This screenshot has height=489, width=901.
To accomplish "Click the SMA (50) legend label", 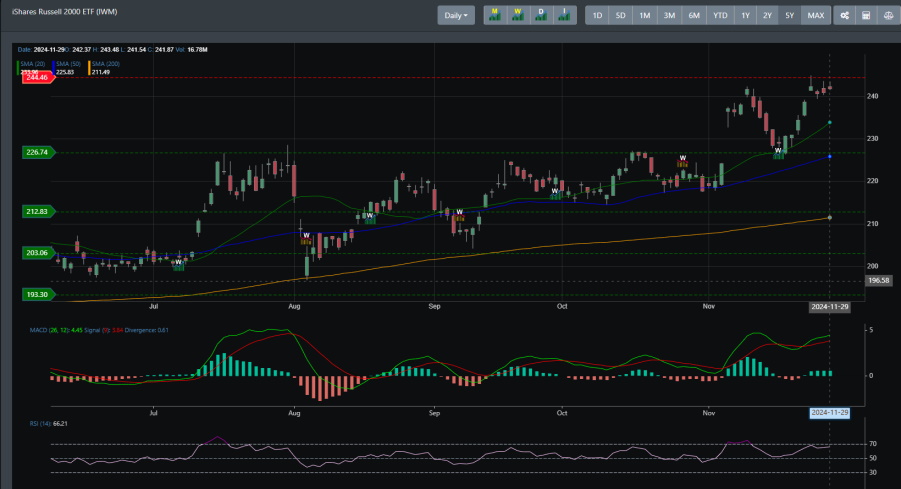I will pyautogui.click(x=68, y=64).
